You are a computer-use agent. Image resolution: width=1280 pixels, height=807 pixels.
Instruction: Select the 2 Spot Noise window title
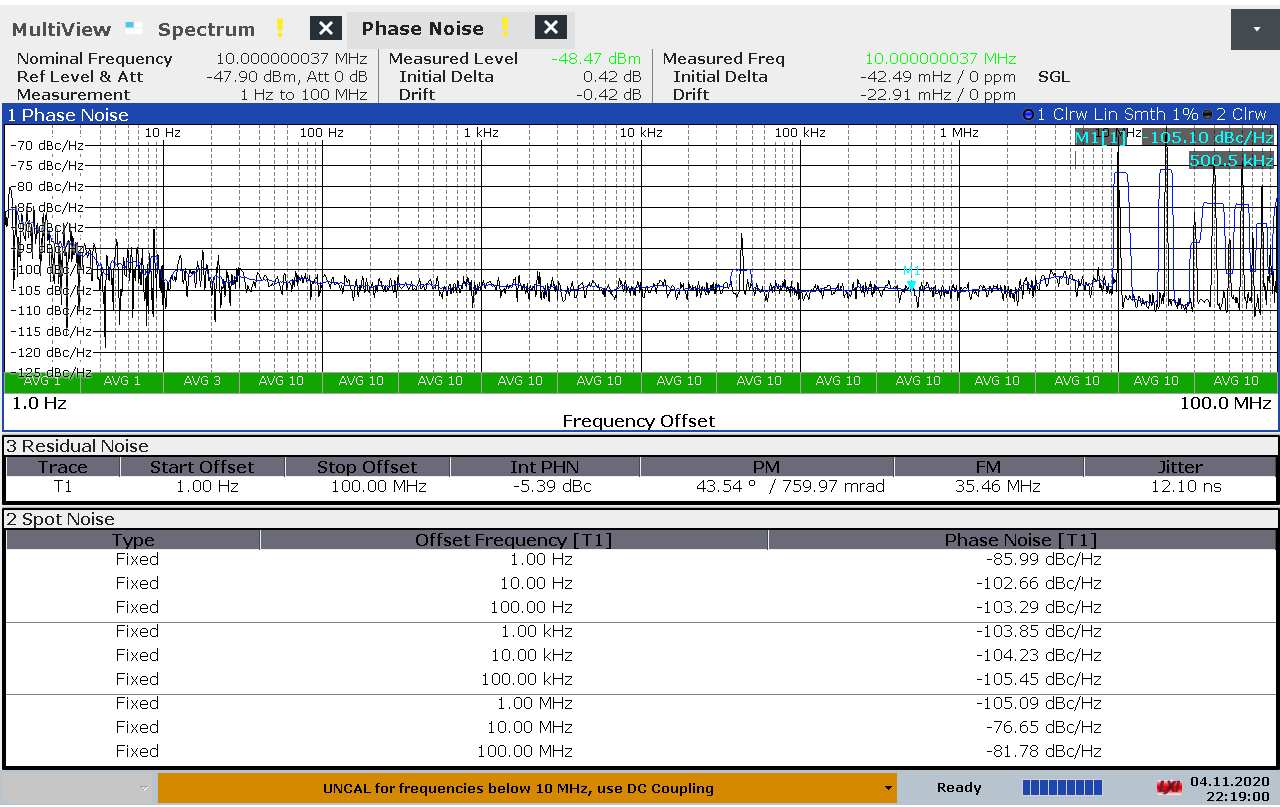(x=61, y=519)
